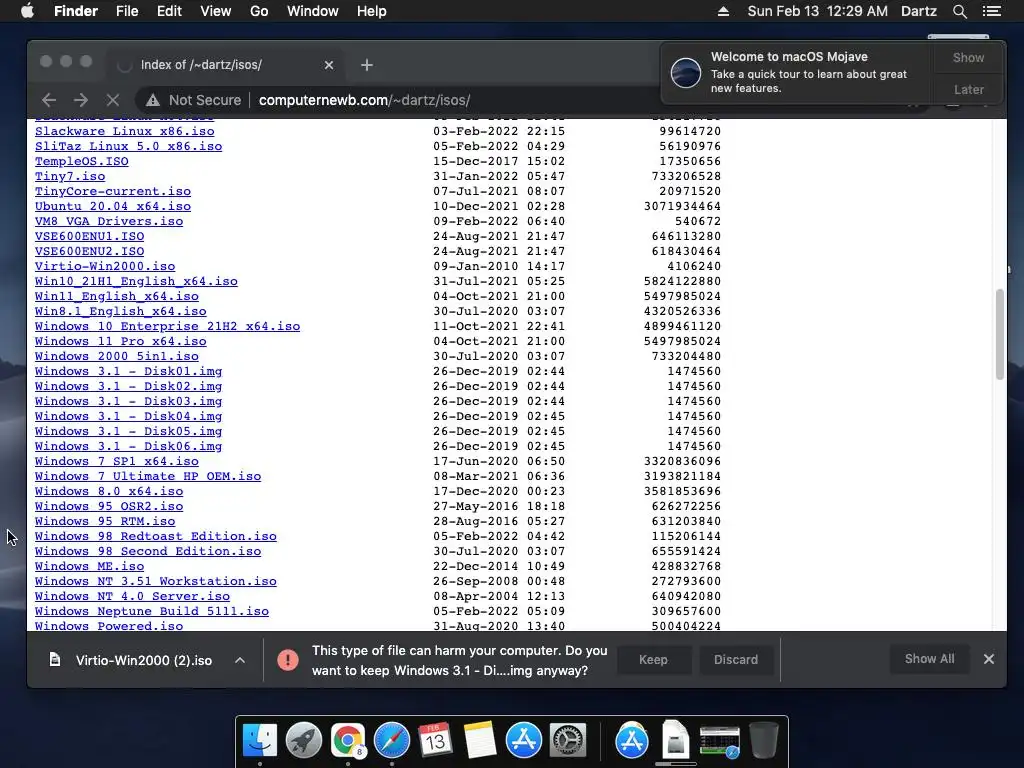Discard the flagged download
Image resolution: width=1024 pixels, height=768 pixels.
[x=735, y=660]
